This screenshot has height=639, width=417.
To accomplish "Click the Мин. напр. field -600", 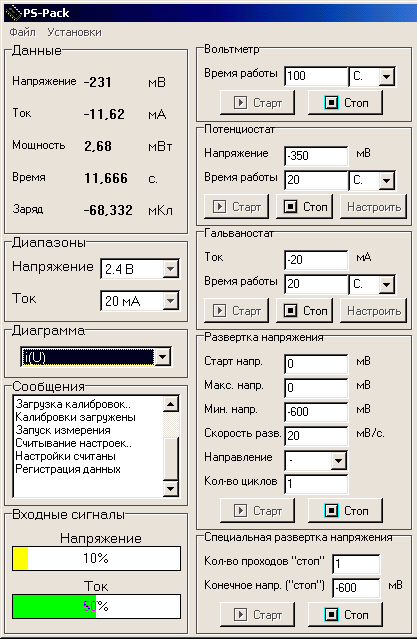I will click(316, 412).
